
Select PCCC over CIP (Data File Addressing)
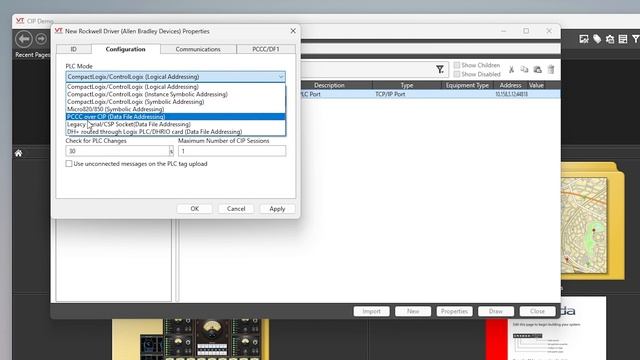tap(176, 117)
